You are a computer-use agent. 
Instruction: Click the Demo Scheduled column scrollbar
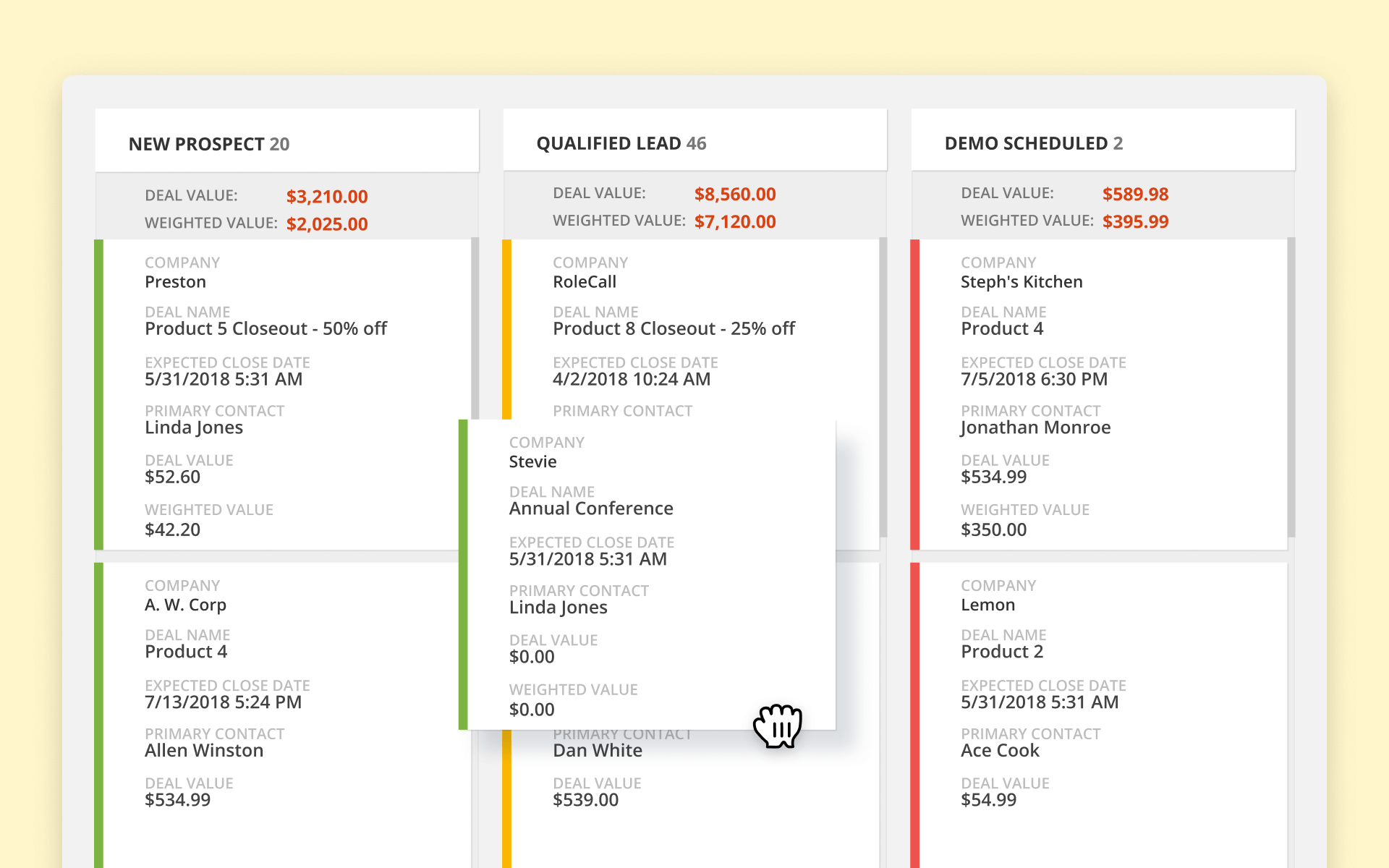point(1291,387)
